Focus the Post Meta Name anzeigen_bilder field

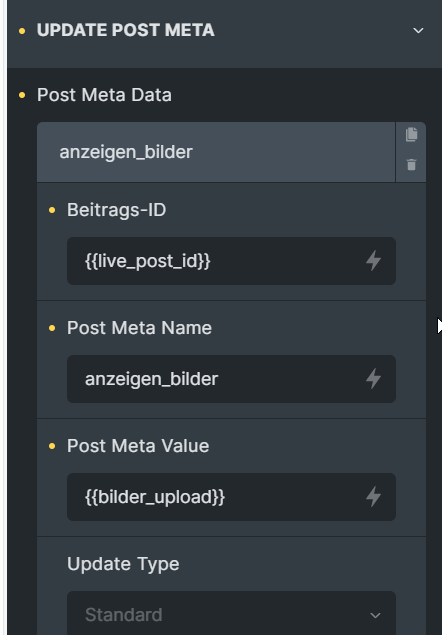pos(231,379)
